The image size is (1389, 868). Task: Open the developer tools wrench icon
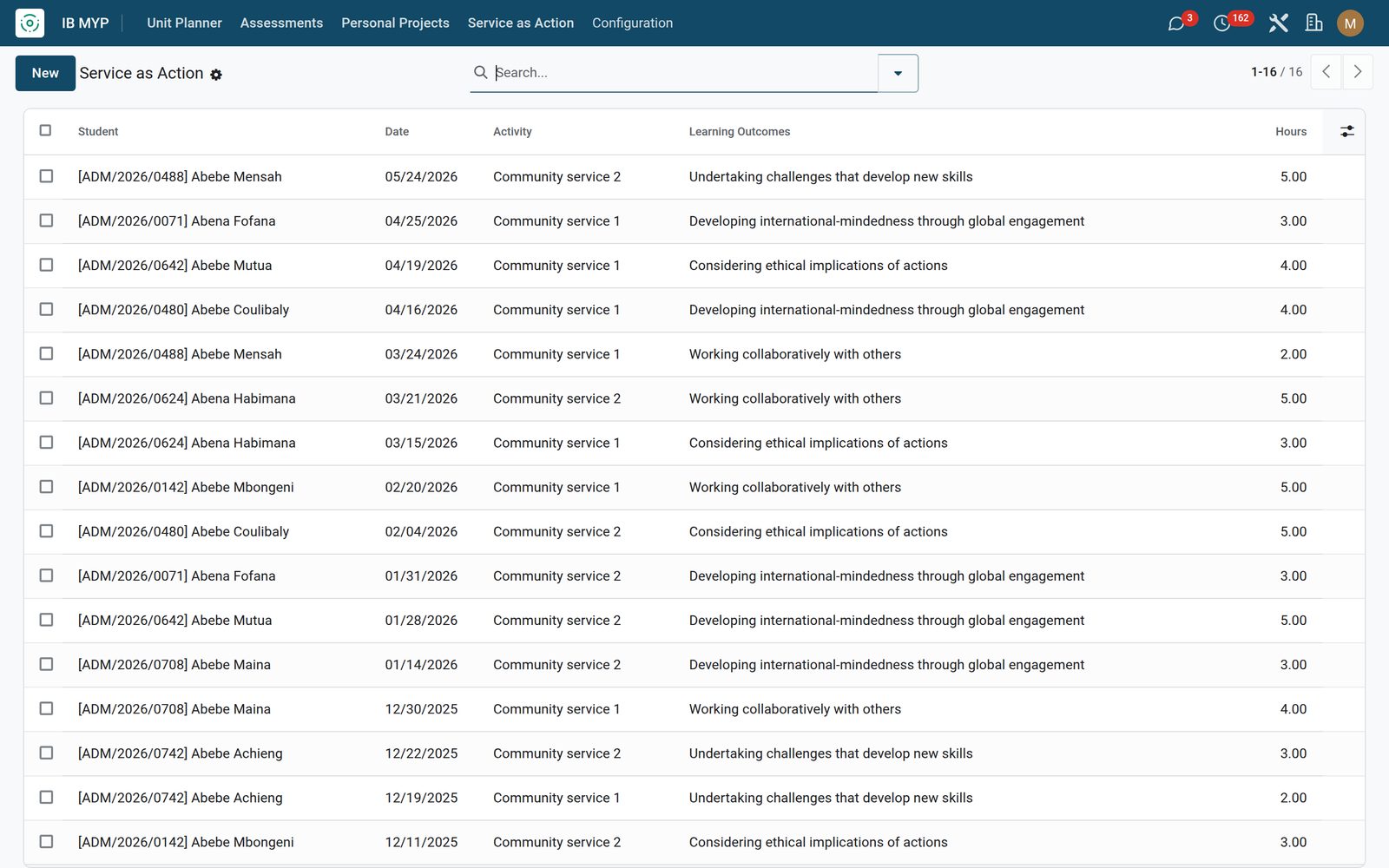tap(1278, 23)
